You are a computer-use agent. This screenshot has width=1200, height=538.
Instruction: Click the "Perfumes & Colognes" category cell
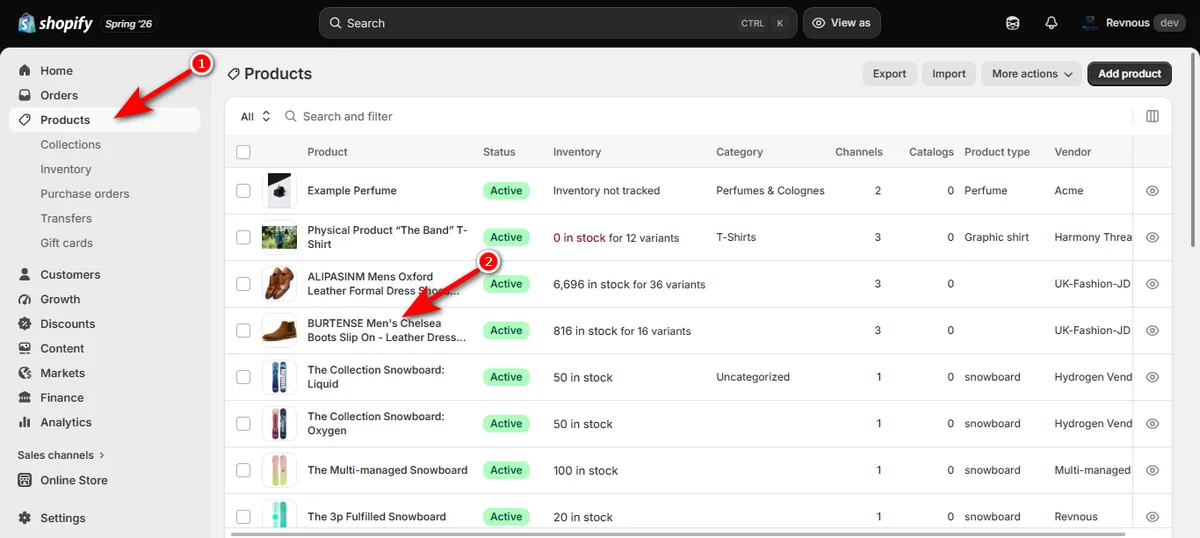770,190
